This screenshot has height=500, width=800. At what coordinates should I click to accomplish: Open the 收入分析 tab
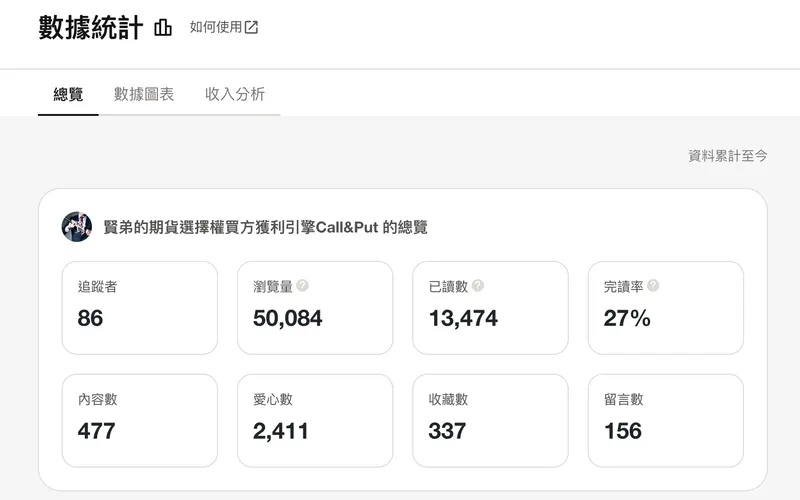pos(235,94)
